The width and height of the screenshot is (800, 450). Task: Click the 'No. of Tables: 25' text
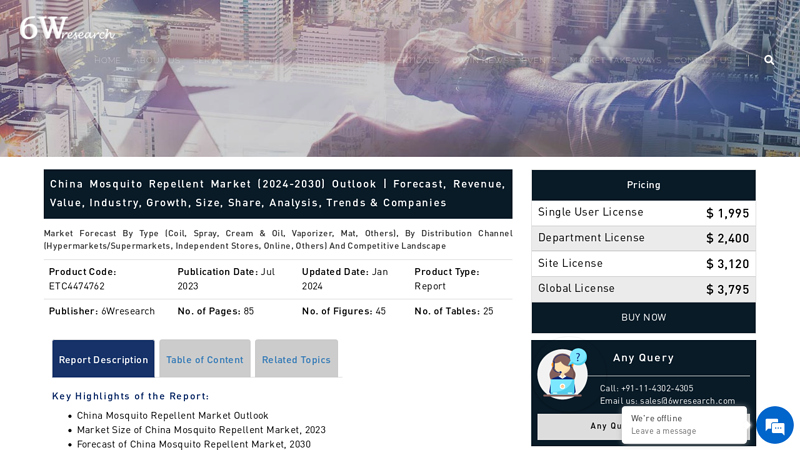(454, 311)
